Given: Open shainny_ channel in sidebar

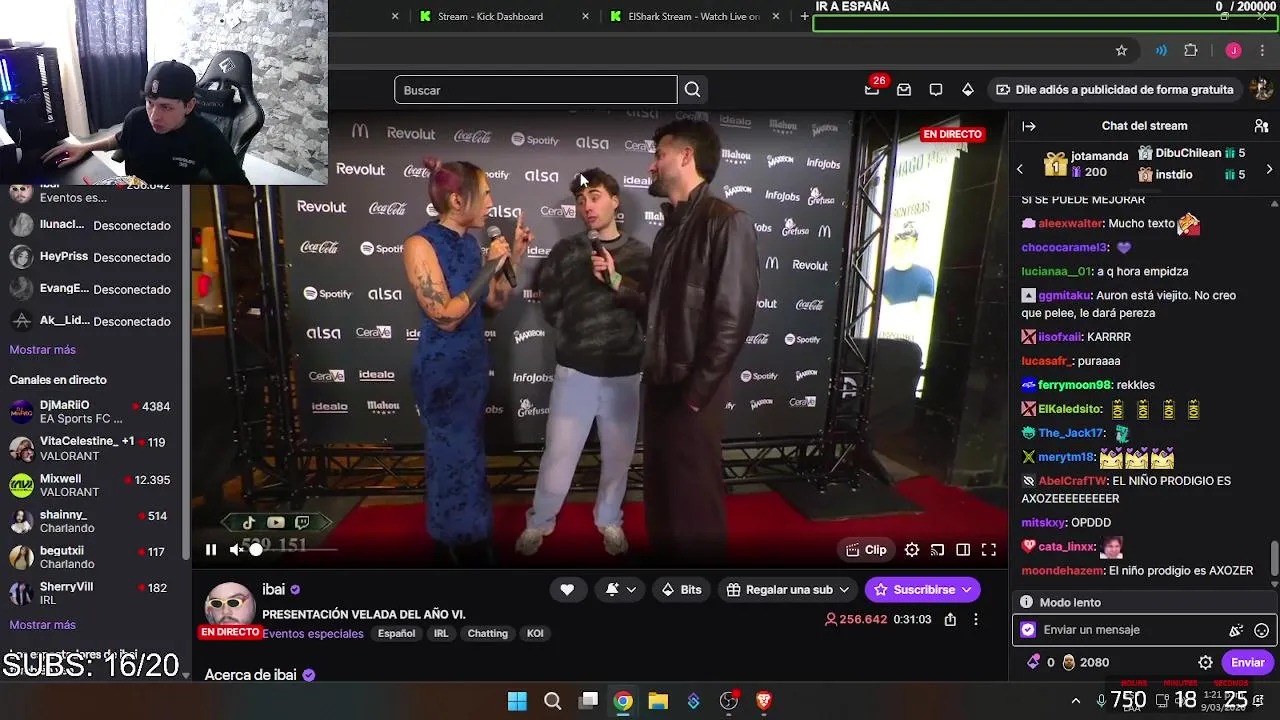Looking at the screenshot, I should click(91, 521).
